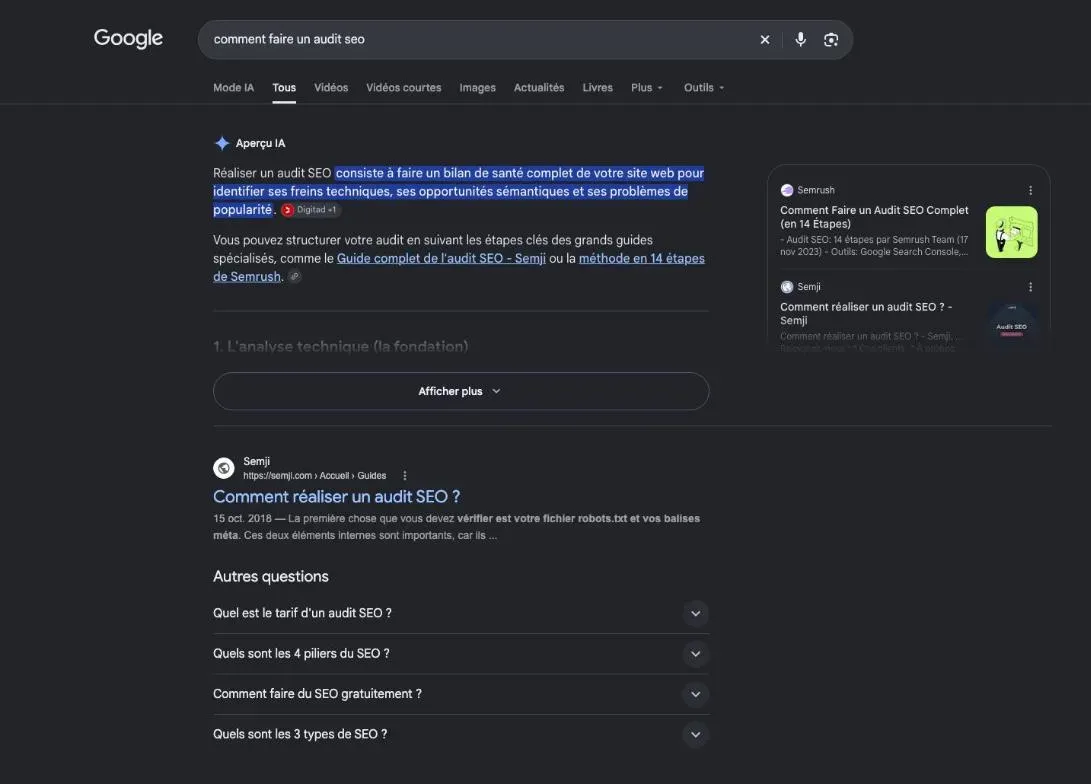Click the Audit SEO thumbnail in the Semji card
1091x784 pixels.
click(1012, 326)
